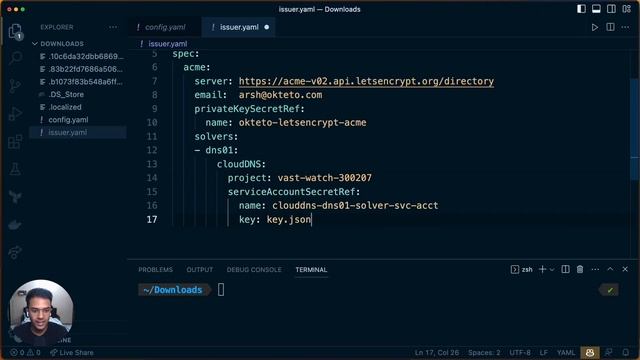
Task: Click the editor minimap scrollbar
Action: [635, 128]
